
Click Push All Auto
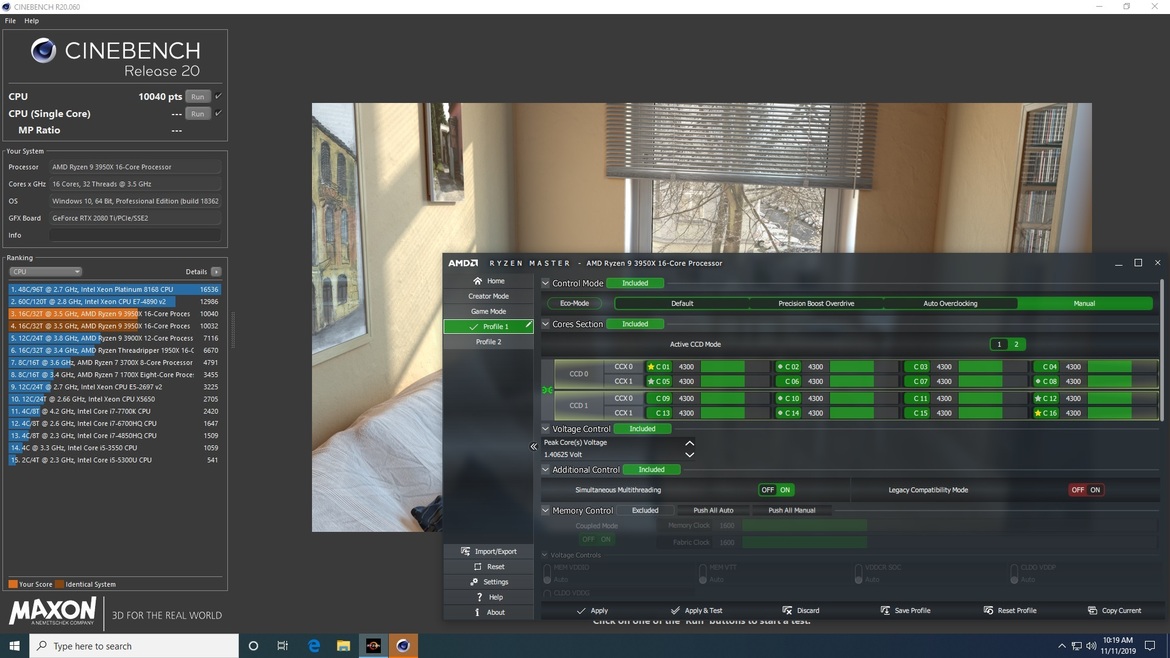tap(713, 510)
